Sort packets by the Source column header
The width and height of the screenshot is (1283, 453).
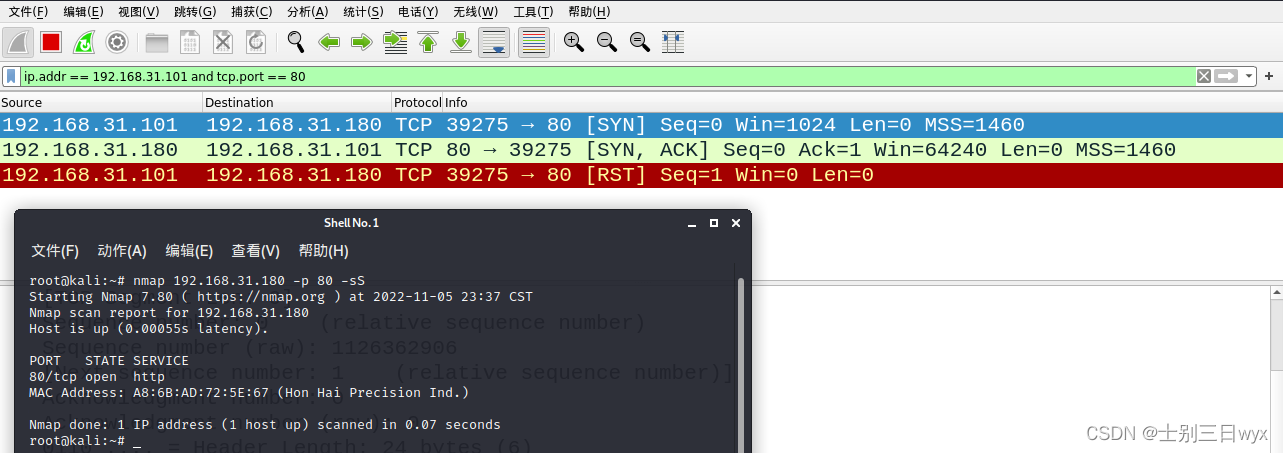(101, 102)
